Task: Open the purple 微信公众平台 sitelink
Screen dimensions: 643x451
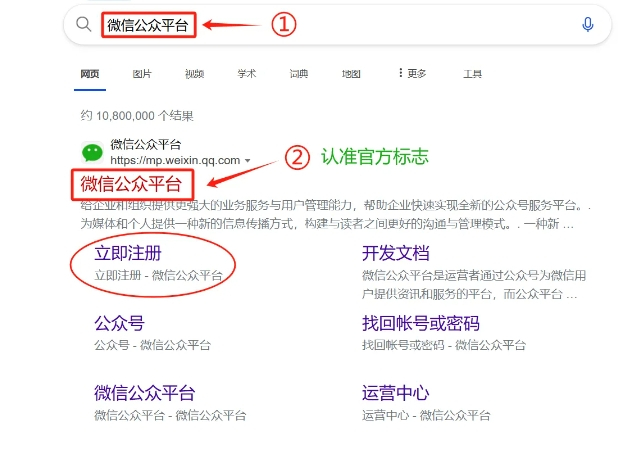Action: pyautogui.click(x=144, y=393)
